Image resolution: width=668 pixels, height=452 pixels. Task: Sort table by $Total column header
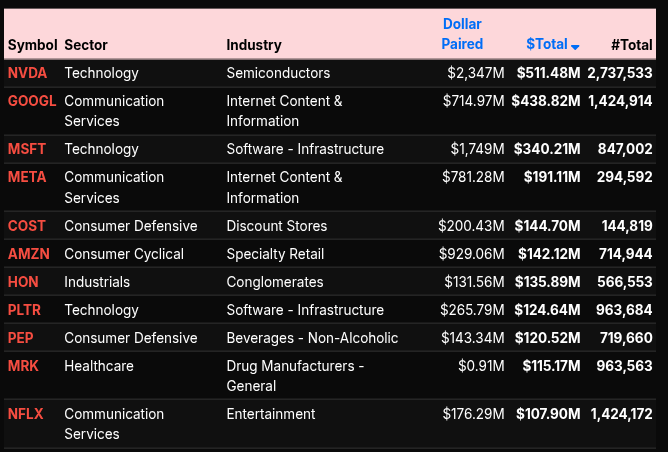(x=546, y=44)
